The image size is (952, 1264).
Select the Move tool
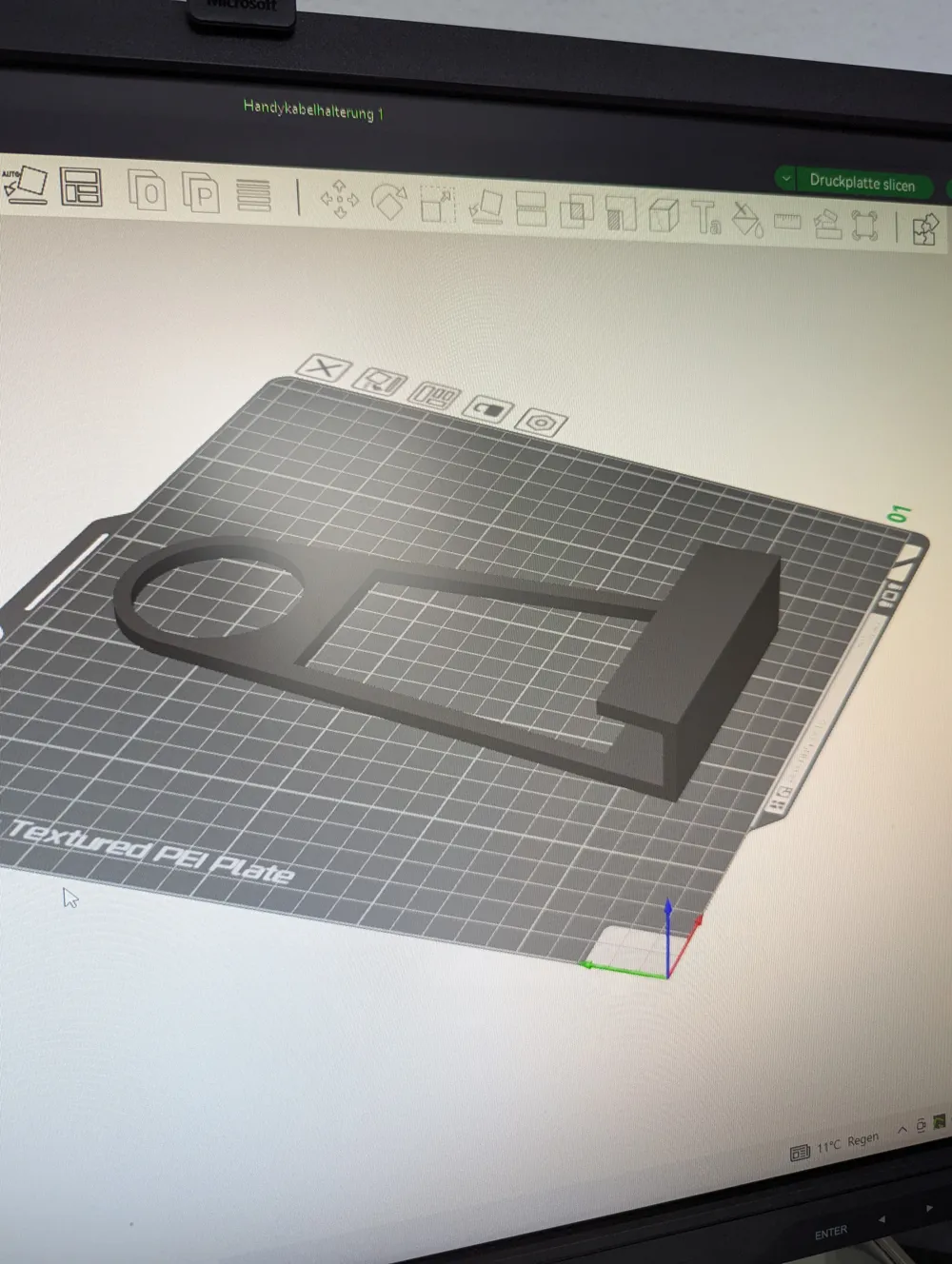pos(340,199)
